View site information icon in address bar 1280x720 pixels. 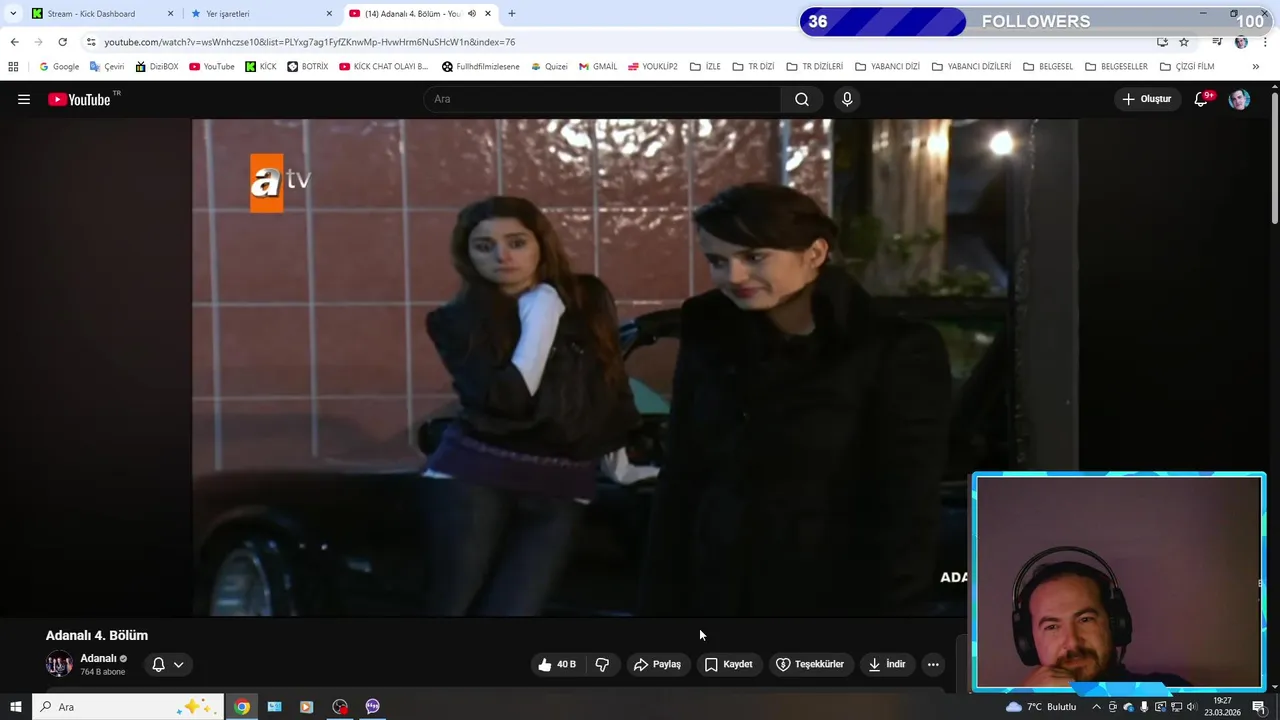[91, 42]
